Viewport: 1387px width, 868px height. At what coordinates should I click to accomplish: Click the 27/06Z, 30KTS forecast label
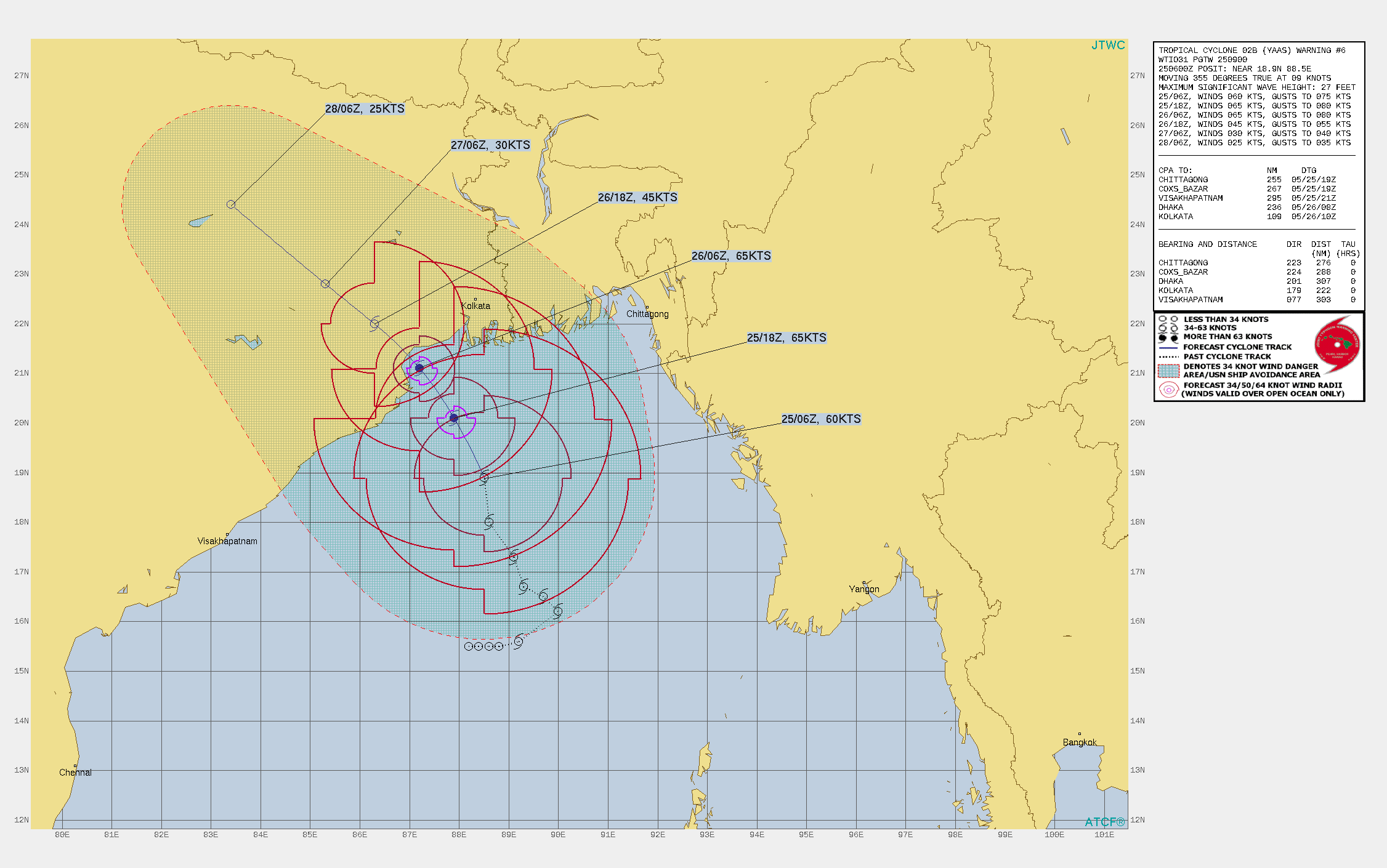point(490,145)
